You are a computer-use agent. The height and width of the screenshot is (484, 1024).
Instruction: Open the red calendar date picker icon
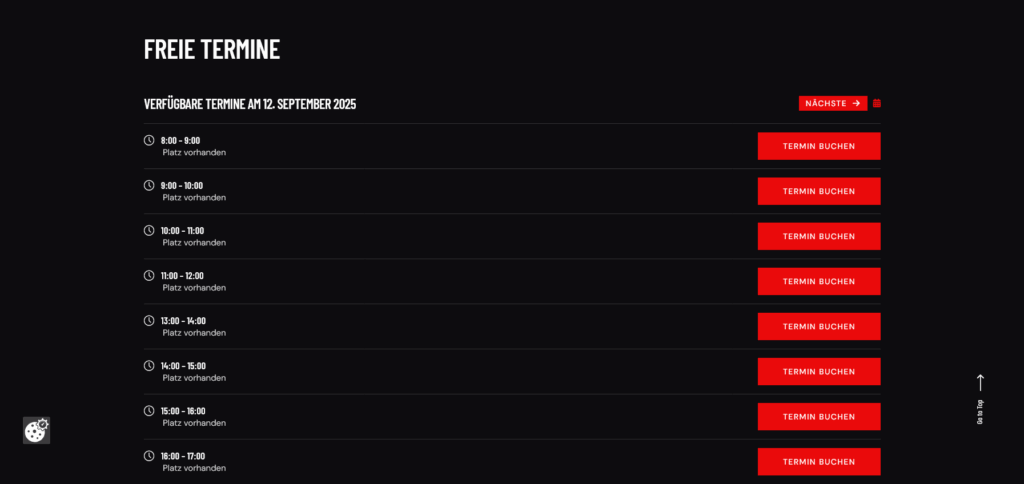(x=877, y=103)
